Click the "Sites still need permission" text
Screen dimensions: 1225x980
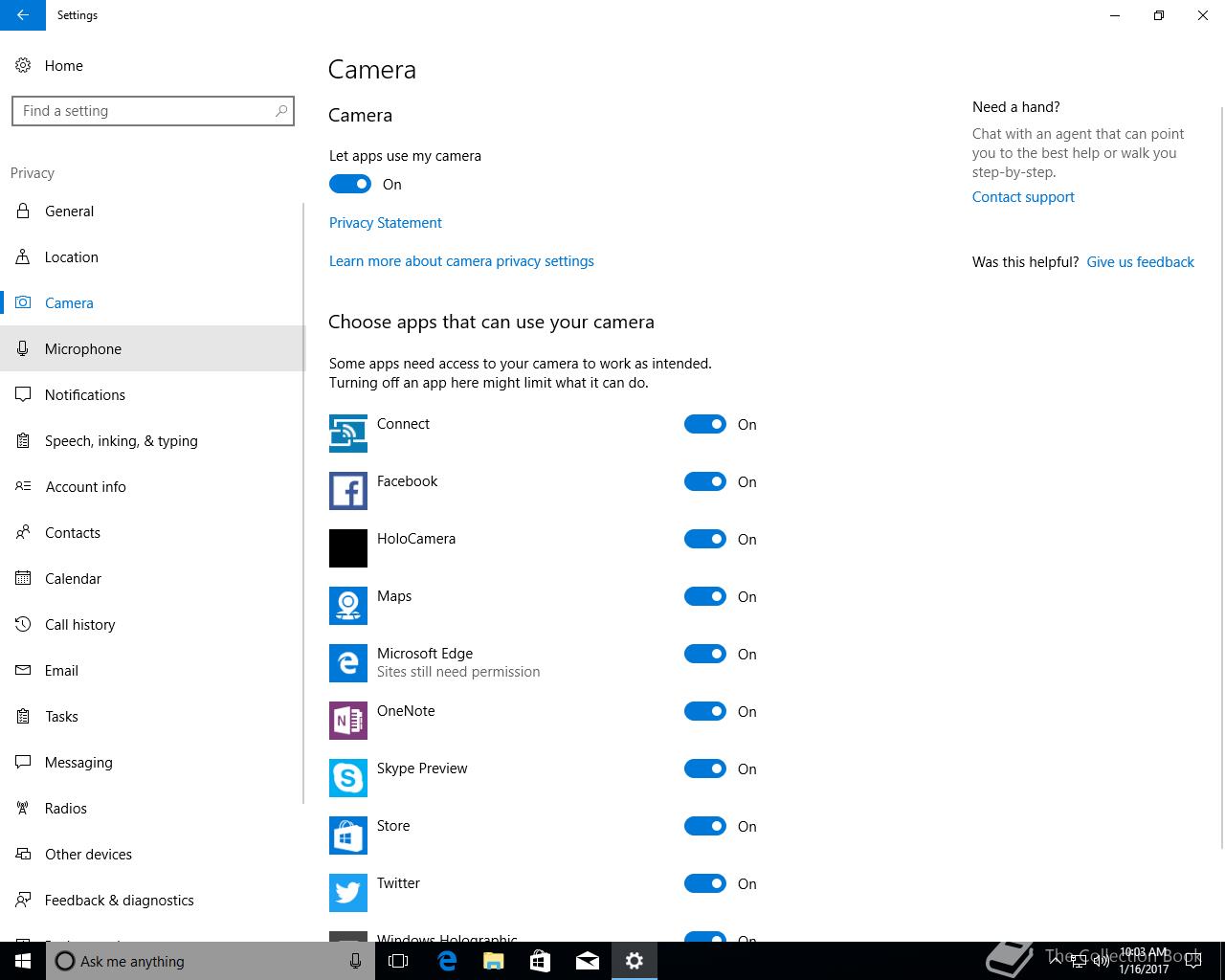coord(458,672)
